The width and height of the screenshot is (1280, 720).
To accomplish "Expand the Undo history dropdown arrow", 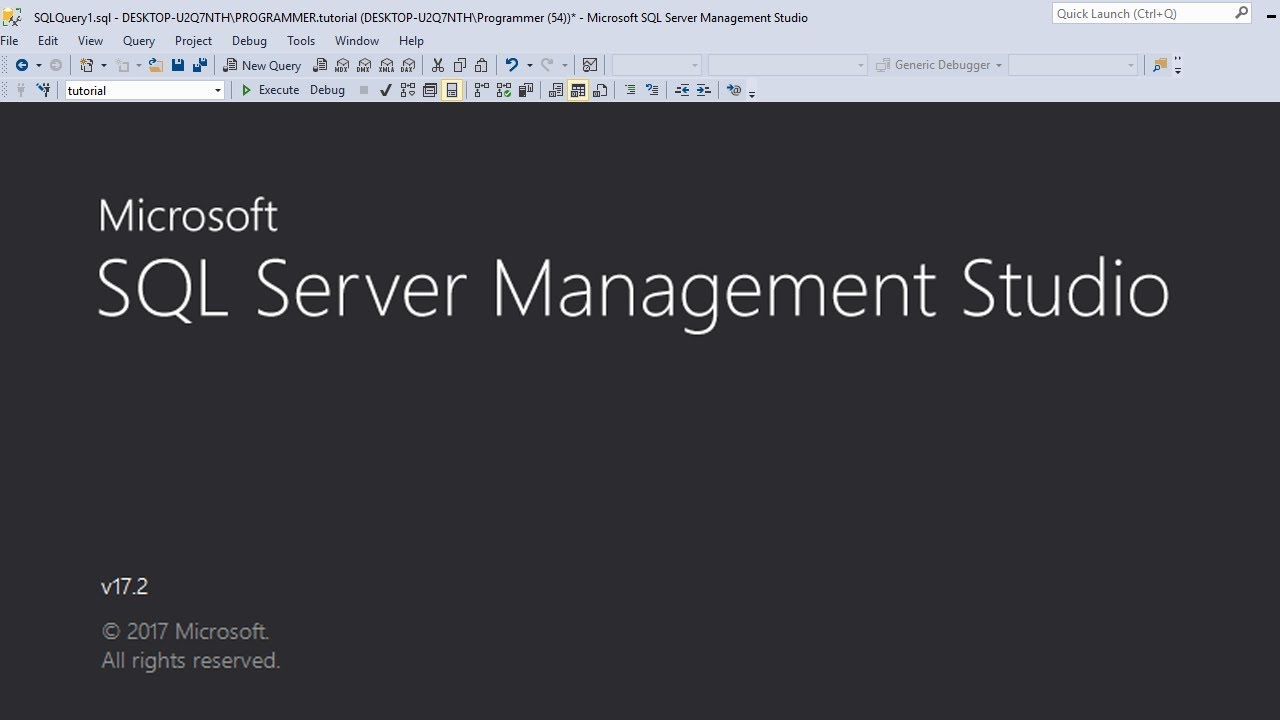I will (529, 66).
